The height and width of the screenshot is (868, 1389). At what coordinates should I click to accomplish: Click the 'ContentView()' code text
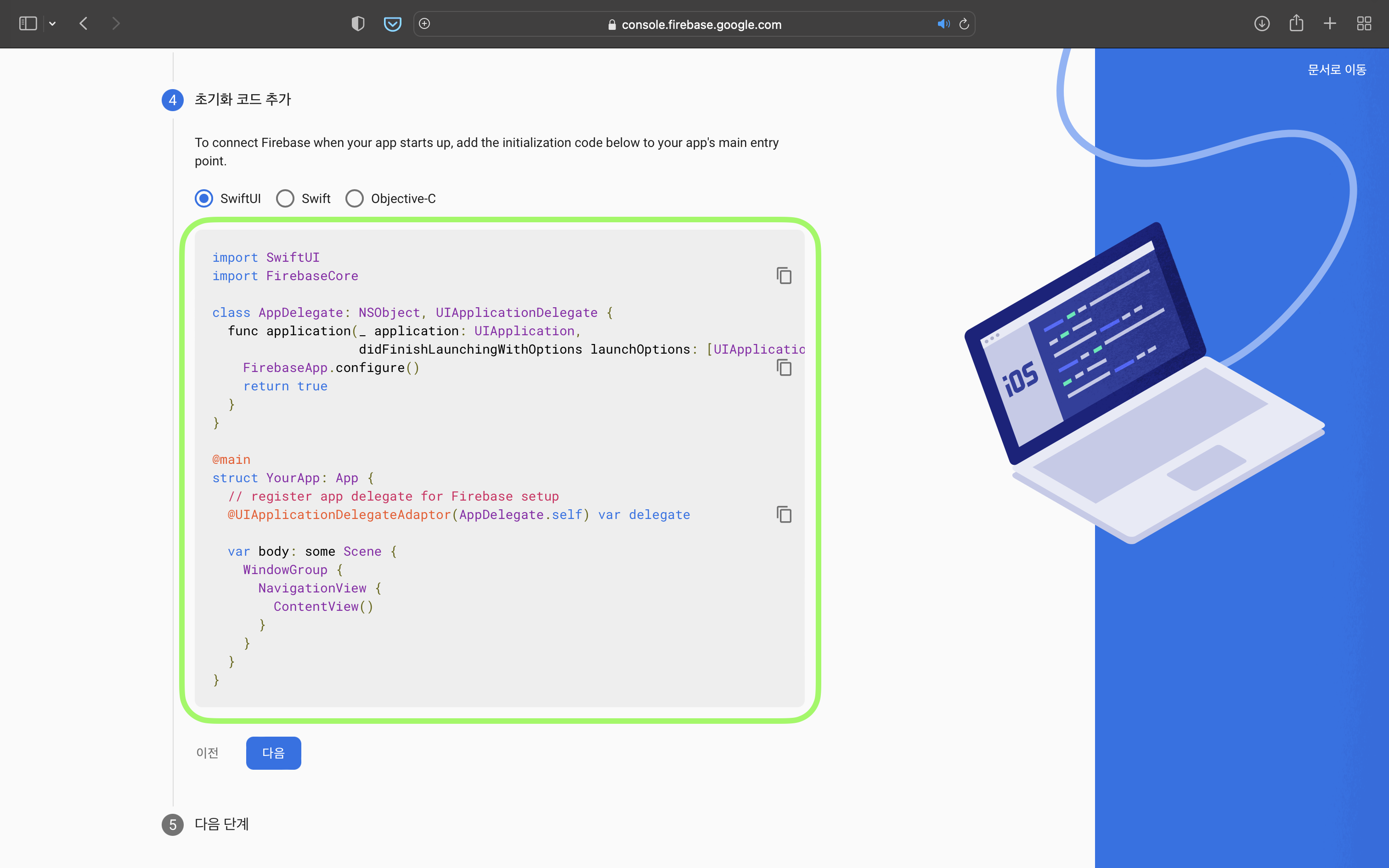pyautogui.click(x=324, y=606)
